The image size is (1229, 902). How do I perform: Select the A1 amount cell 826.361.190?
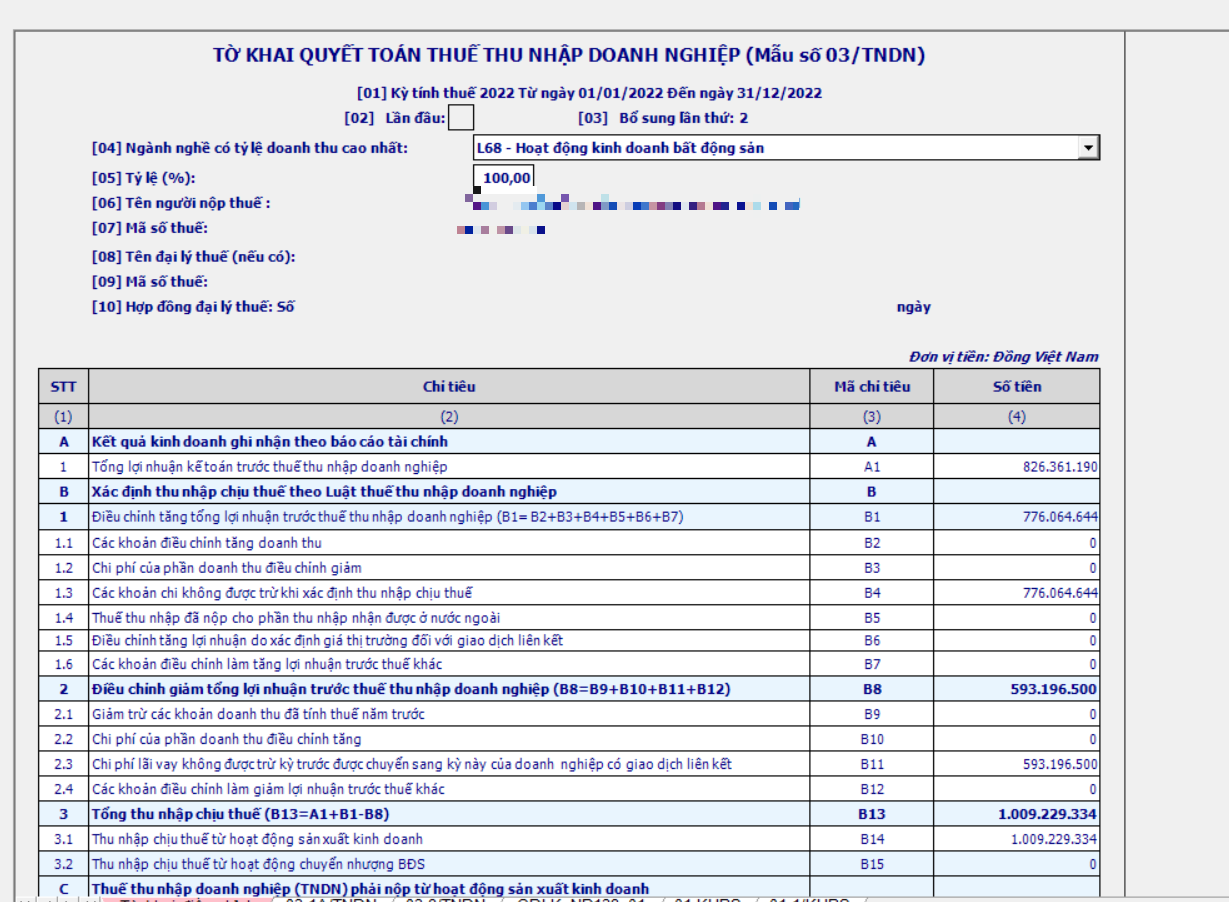coord(1016,467)
